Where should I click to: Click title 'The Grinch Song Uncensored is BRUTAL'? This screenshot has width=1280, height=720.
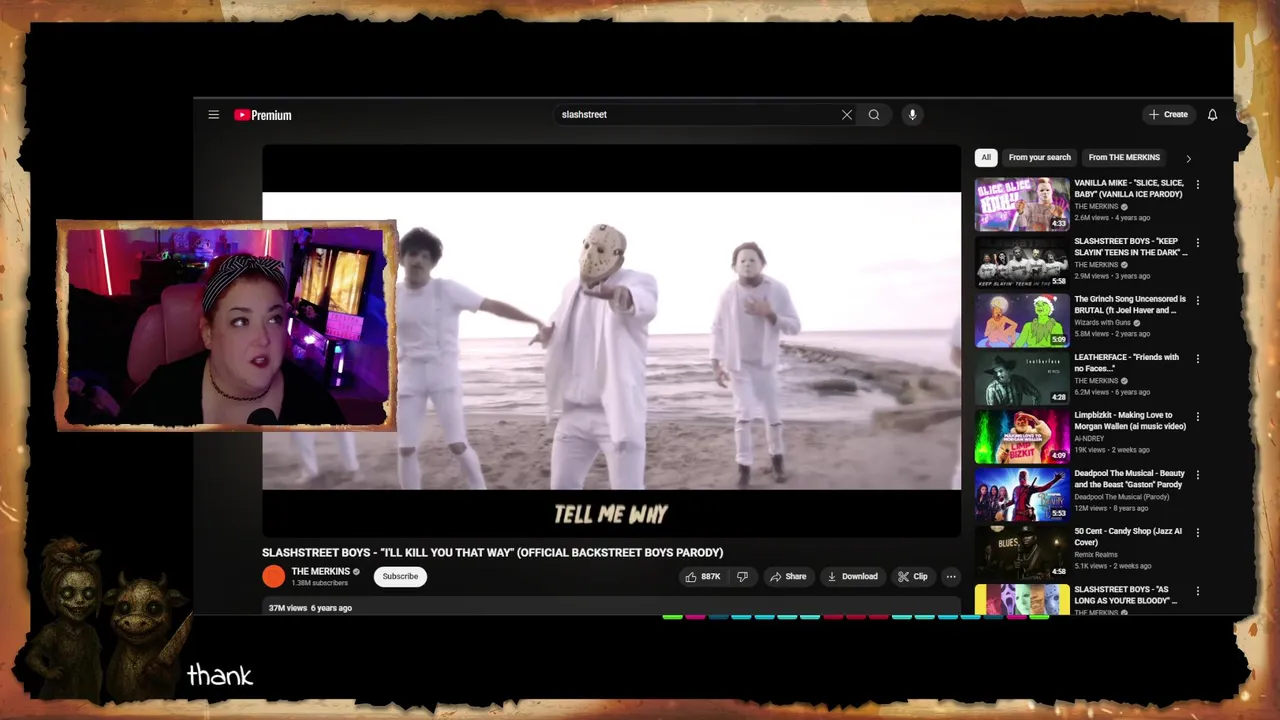1130,304
